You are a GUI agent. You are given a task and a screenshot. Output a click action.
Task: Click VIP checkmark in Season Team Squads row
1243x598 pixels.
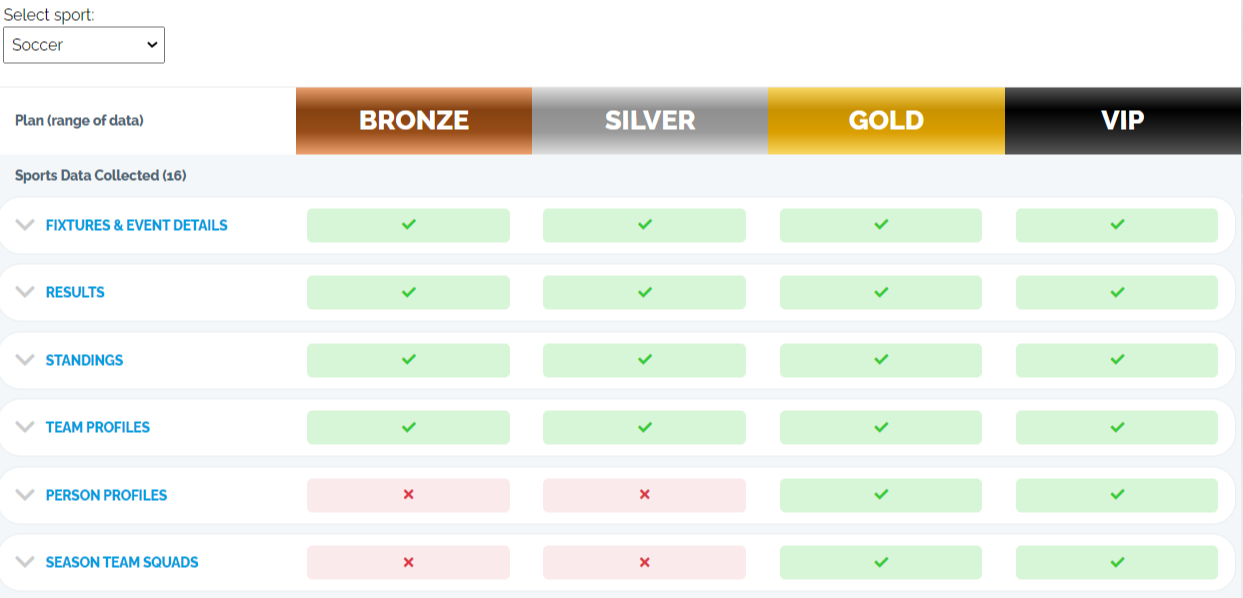(x=1117, y=562)
